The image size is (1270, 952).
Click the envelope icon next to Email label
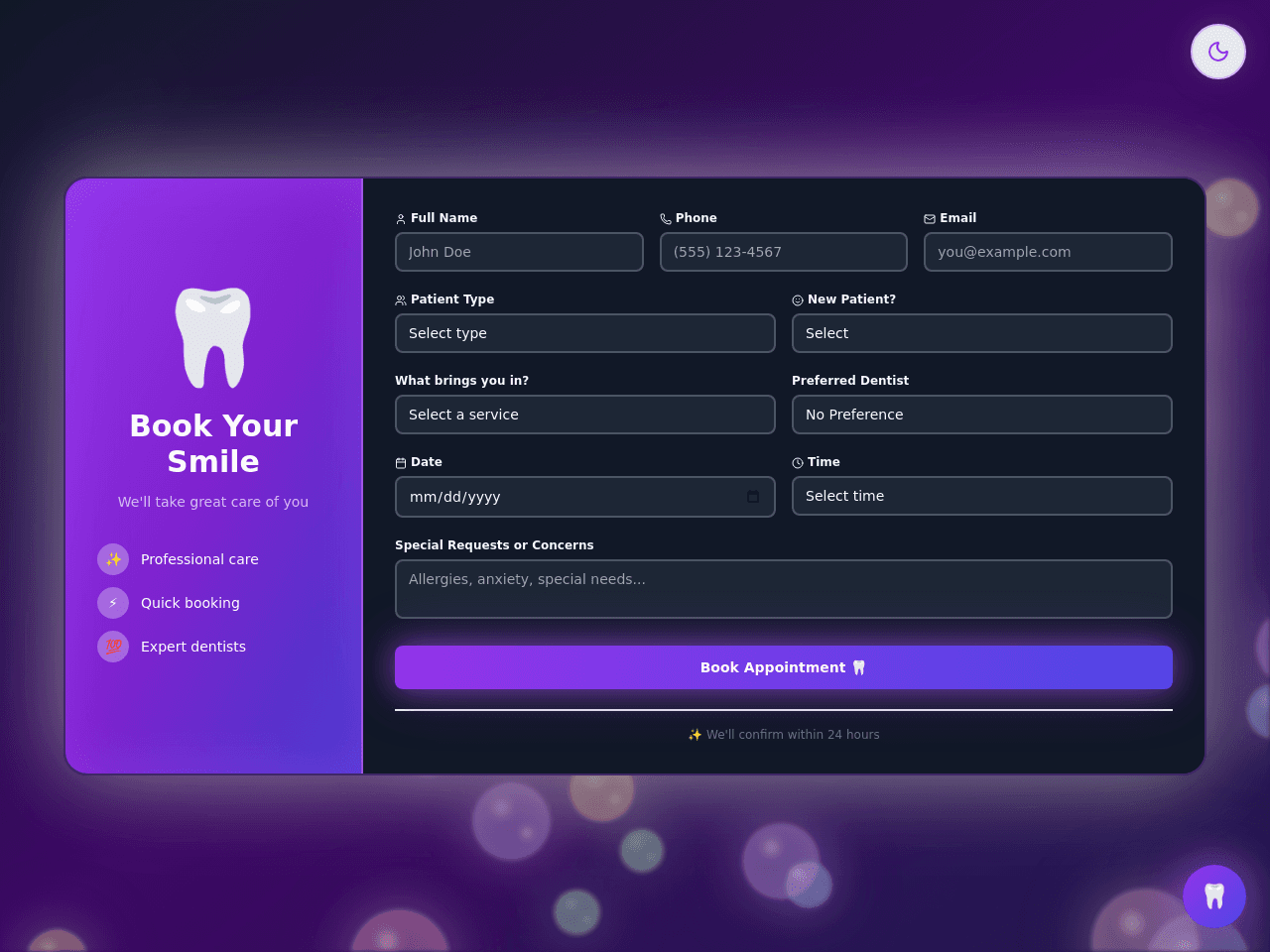coord(930,219)
